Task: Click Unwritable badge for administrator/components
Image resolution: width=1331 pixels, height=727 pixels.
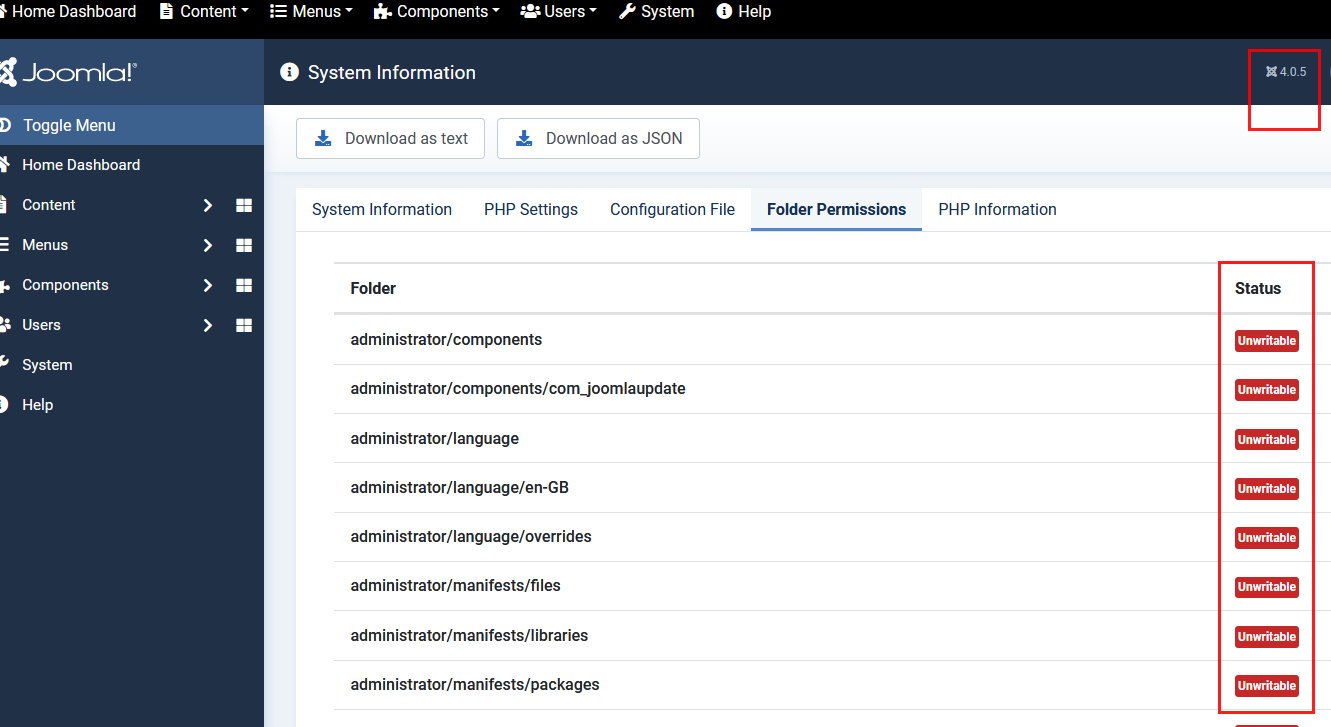Action: 1266,341
